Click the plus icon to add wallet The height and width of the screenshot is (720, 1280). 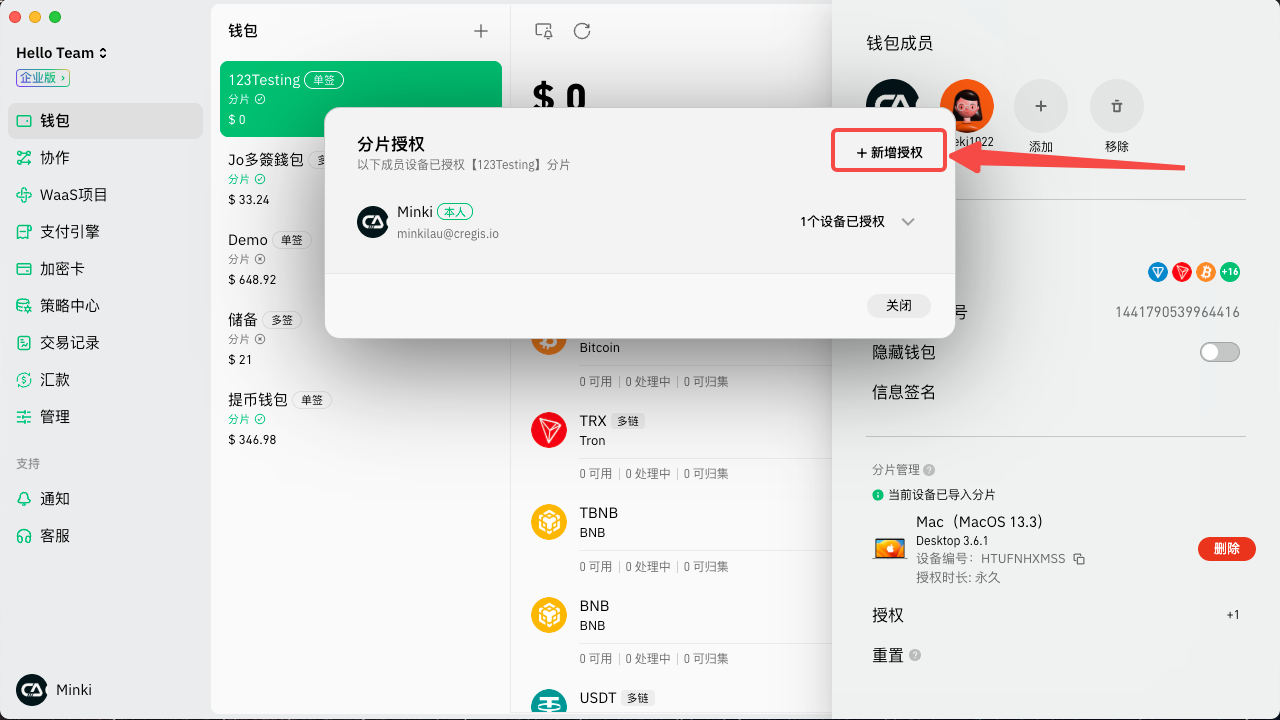click(481, 31)
